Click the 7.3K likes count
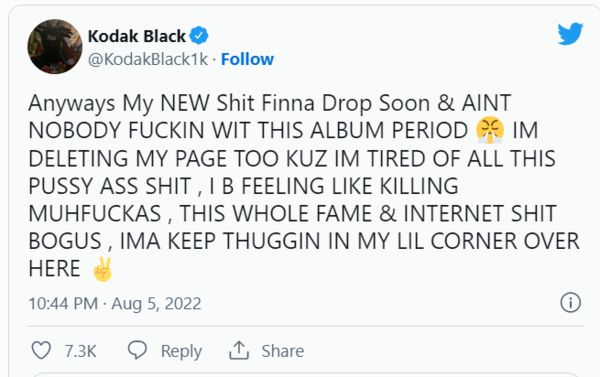This screenshot has height=377, width=600. (x=80, y=351)
